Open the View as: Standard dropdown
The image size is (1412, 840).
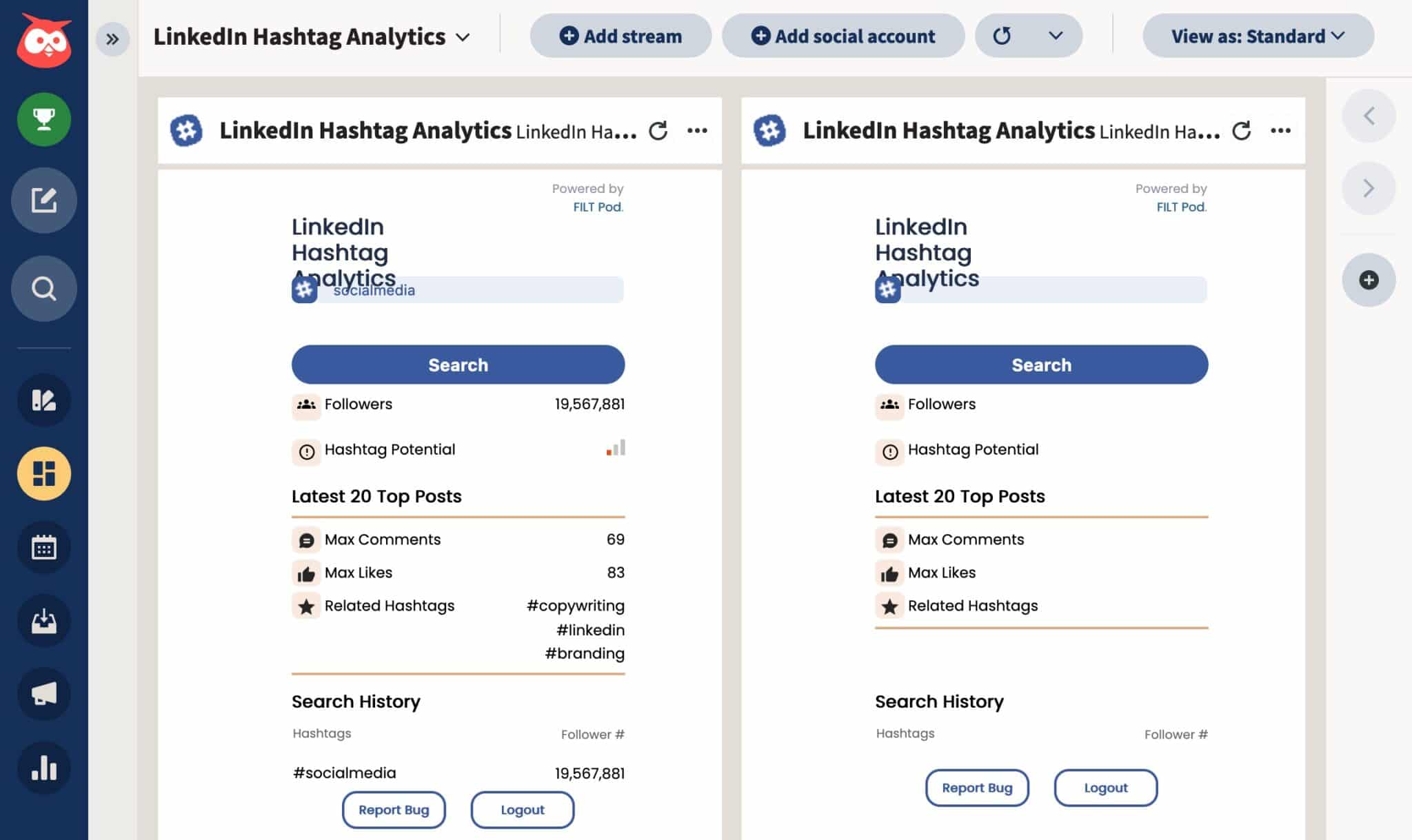coord(1257,36)
